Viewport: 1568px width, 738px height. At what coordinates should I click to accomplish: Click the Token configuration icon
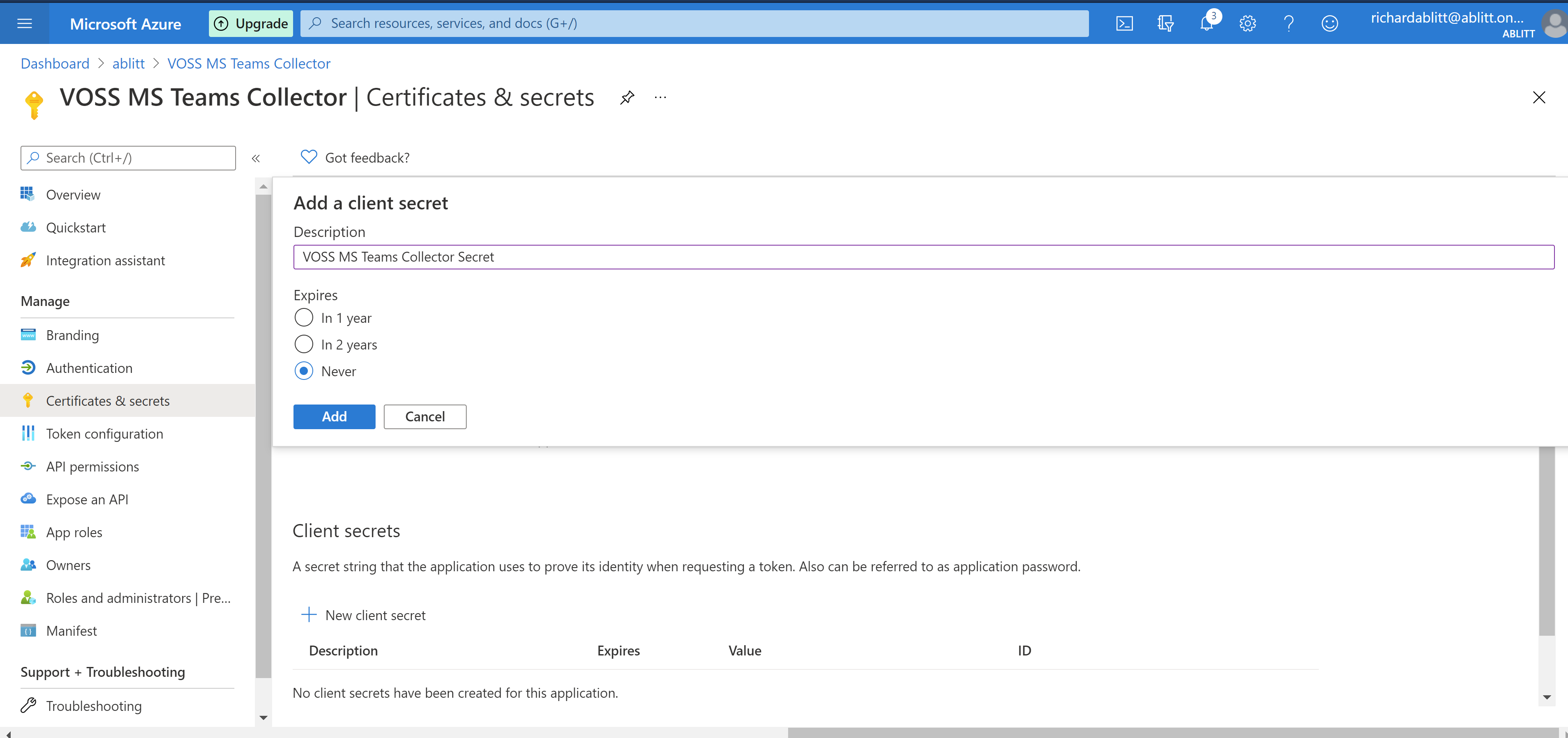tap(28, 434)
